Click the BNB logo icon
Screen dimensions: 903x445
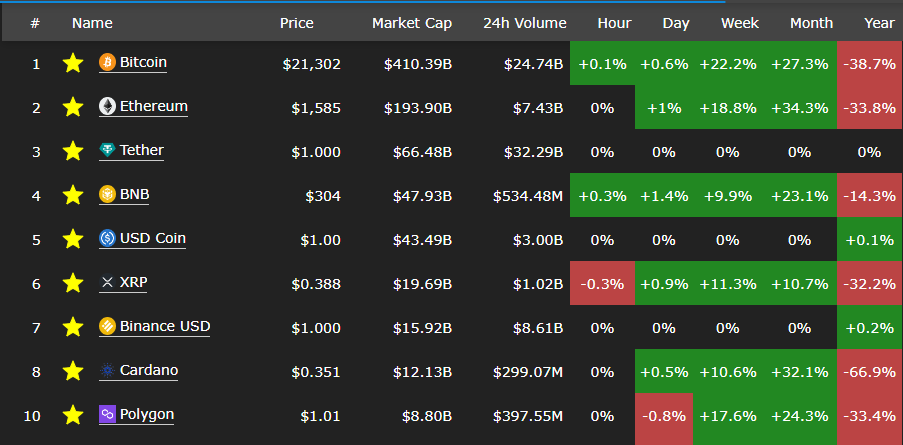(107, 195)
